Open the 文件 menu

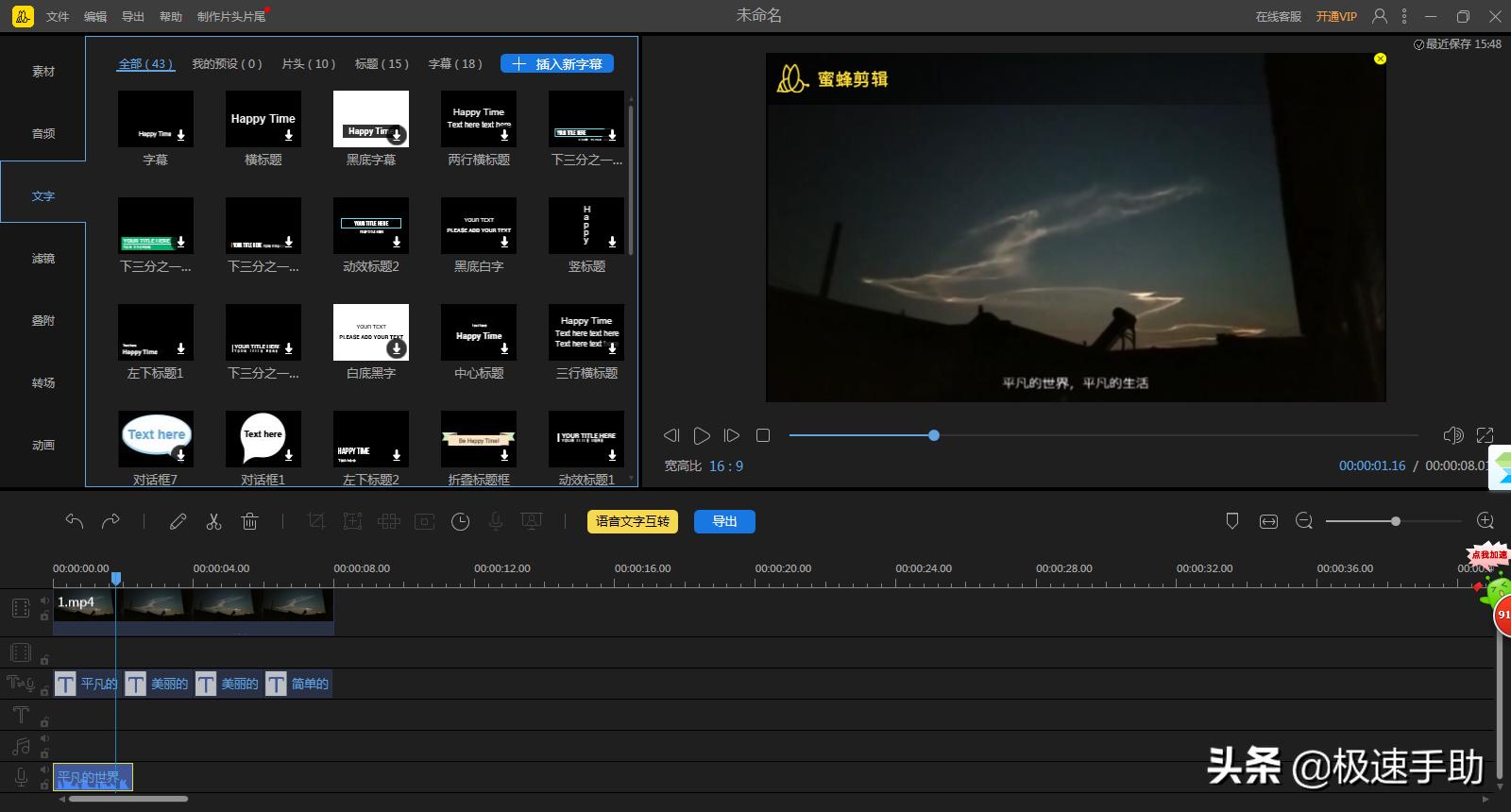58,17
